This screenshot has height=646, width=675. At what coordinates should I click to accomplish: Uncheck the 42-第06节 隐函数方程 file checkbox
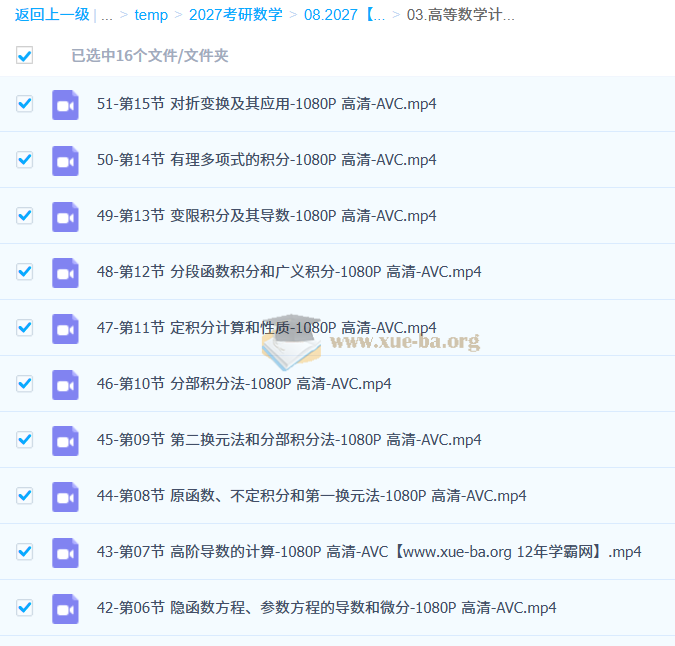24,608
